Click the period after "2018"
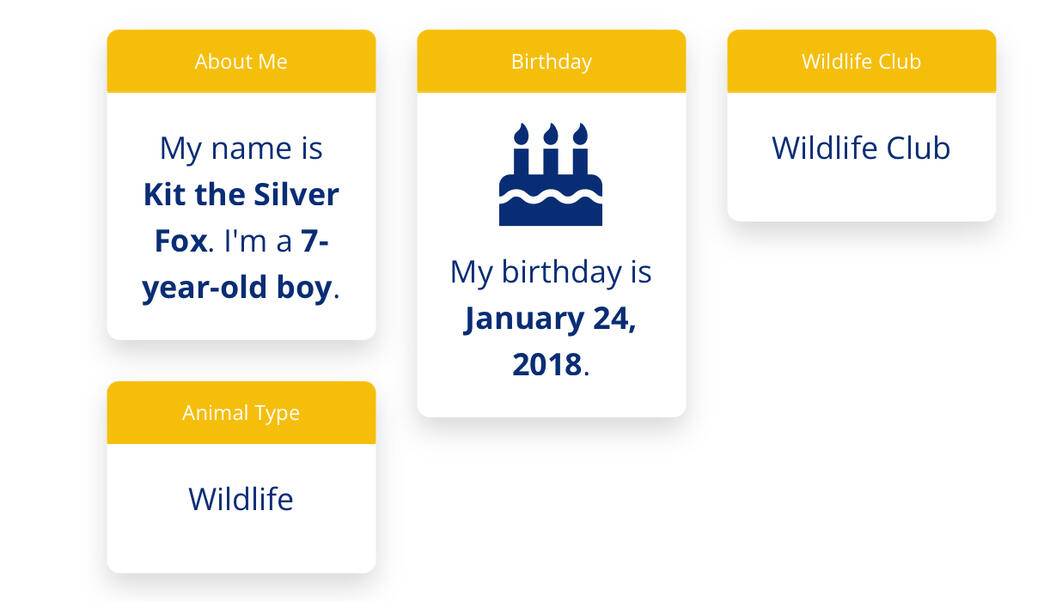 586,368
